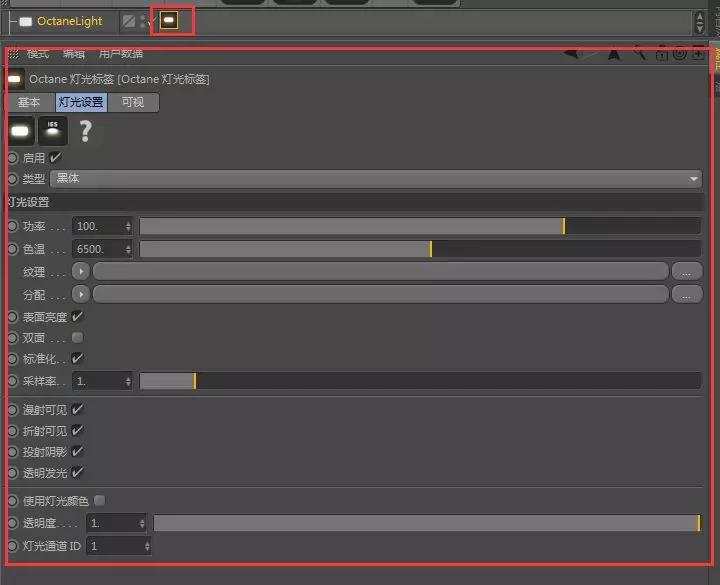The image size is (720, 585).
Task: Toggle OctaneLight editor visibility dots
Action: point(145,21)
